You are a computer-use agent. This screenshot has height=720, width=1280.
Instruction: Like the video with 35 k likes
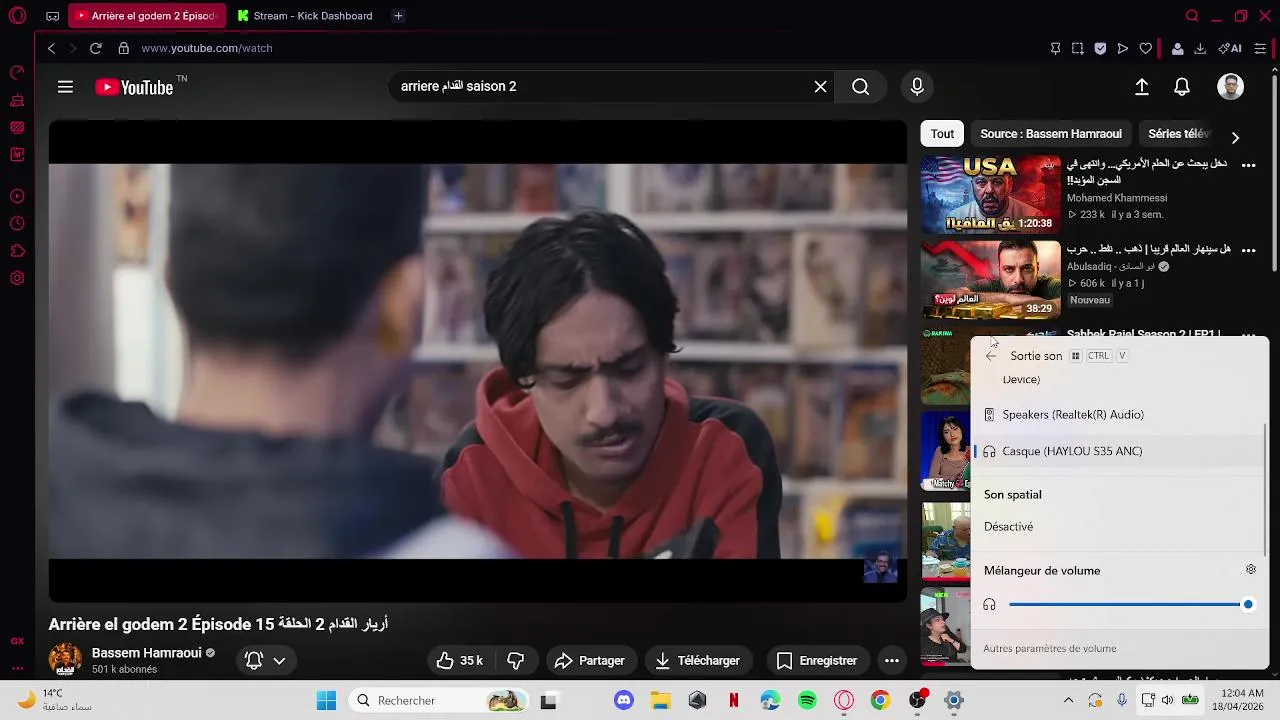click(460, 661)
